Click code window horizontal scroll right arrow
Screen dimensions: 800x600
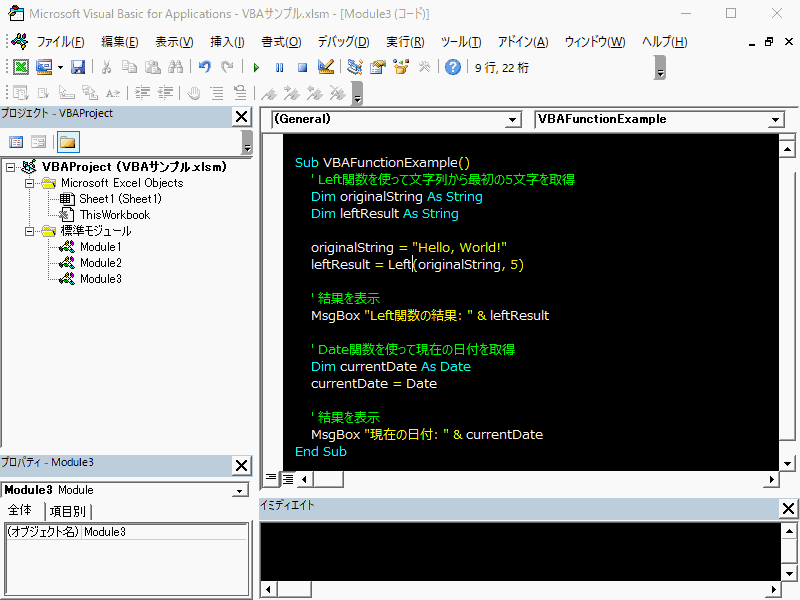click(x=771, y=479)
